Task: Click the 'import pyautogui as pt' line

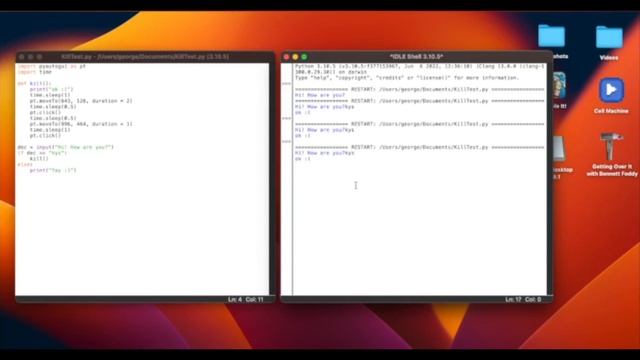Action: tap(51, 66)
